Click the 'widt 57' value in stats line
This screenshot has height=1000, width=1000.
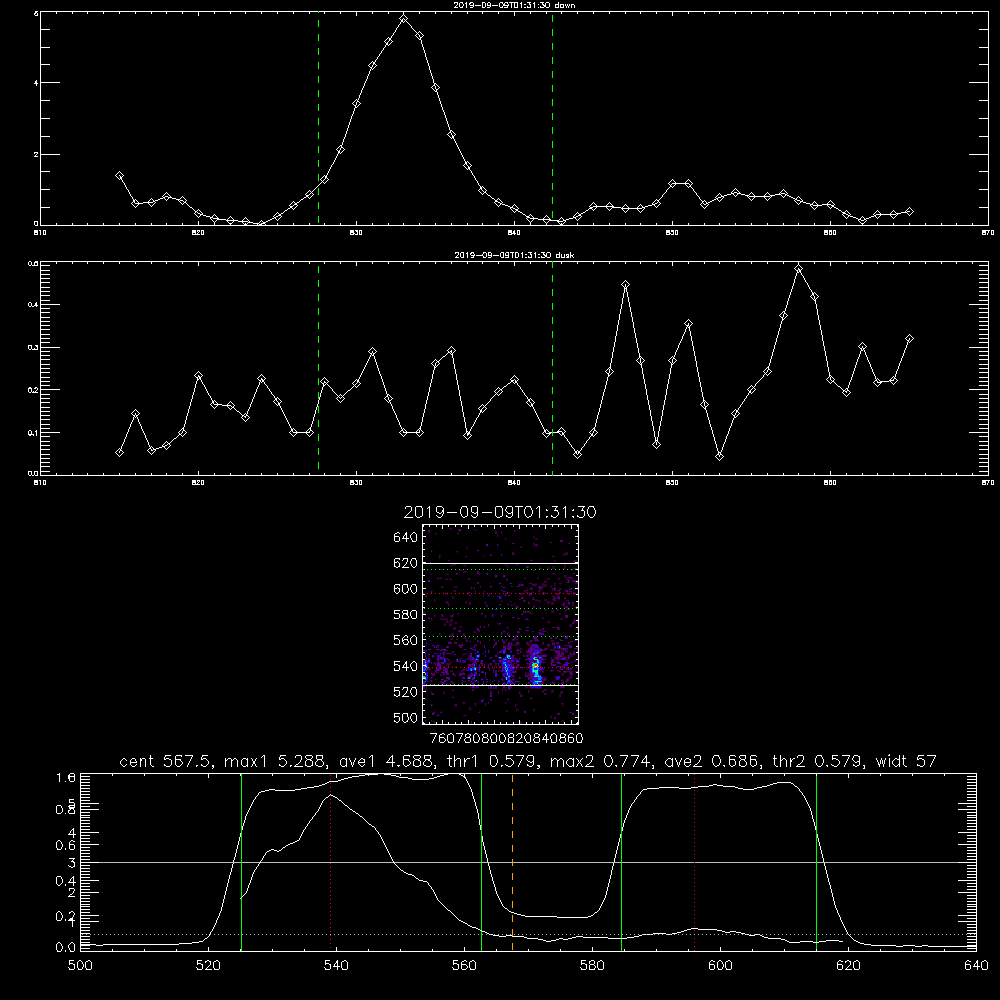pyautogui.click(x=906, y=761)
